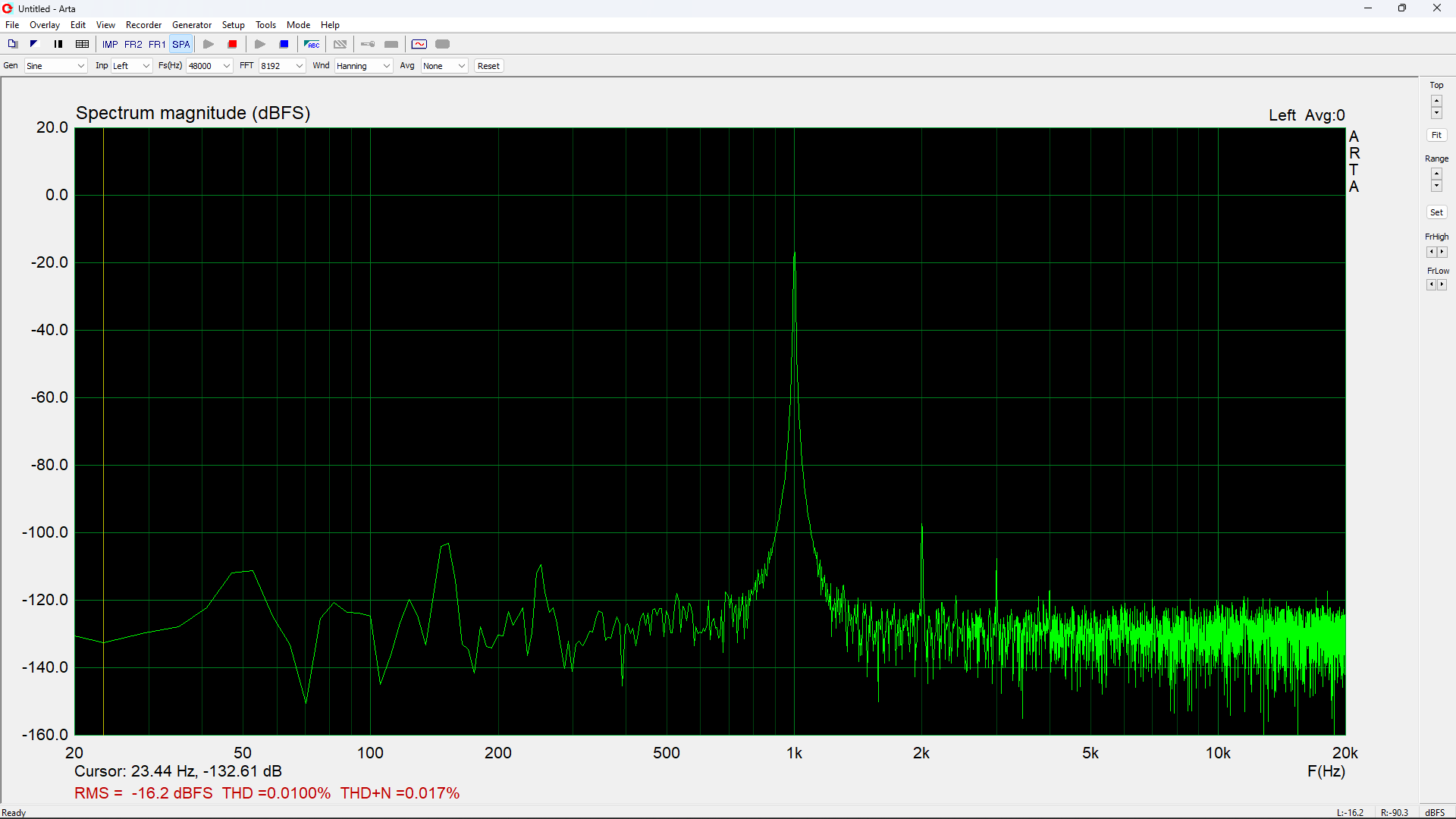Stop recording with the red square button
Image resolution: width=1456 pixels, height=819 pixels.
pos(233,44)
